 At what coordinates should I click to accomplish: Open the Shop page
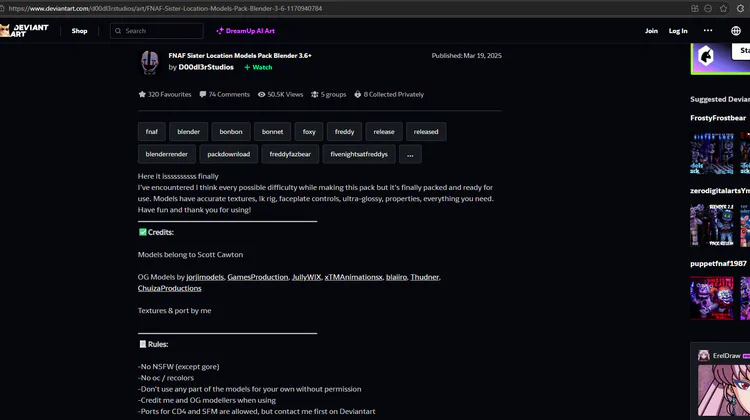[79, 31]
